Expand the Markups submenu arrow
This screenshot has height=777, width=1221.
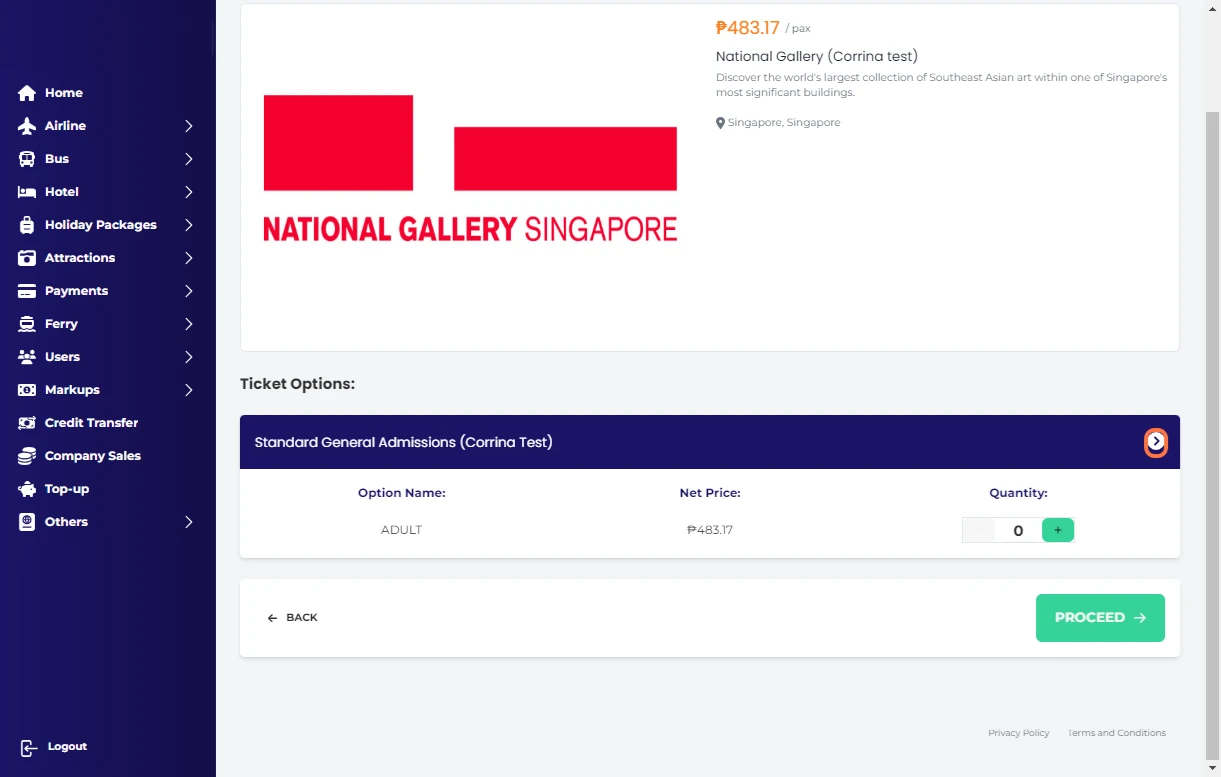point(188,390)
